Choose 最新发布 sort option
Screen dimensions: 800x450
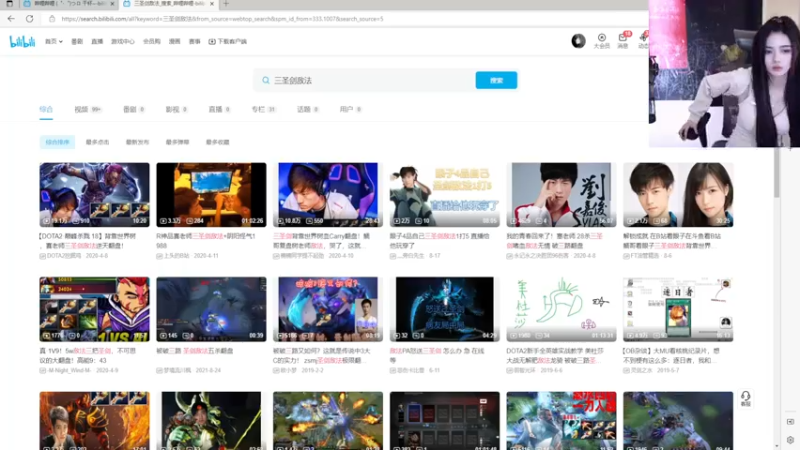pyautogui.click(x=137, y=142)
